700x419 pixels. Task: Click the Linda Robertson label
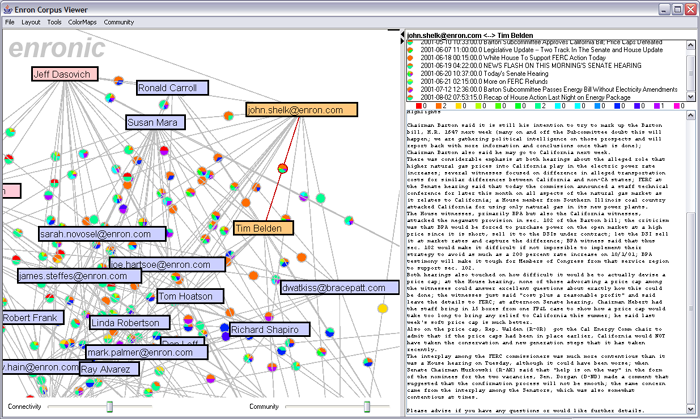coord(129,323)
